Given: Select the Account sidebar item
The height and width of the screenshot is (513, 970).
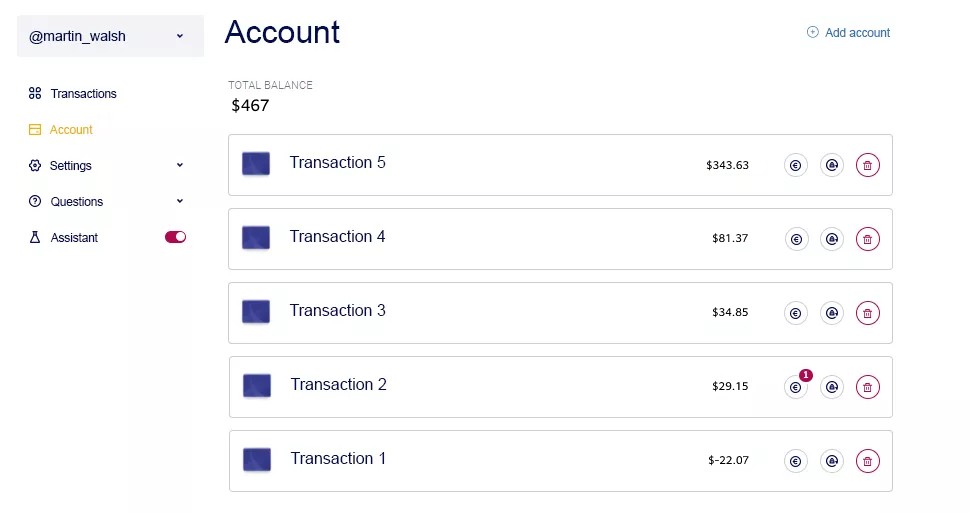Looking at the screenshot, I should click(x=71, y=130).
